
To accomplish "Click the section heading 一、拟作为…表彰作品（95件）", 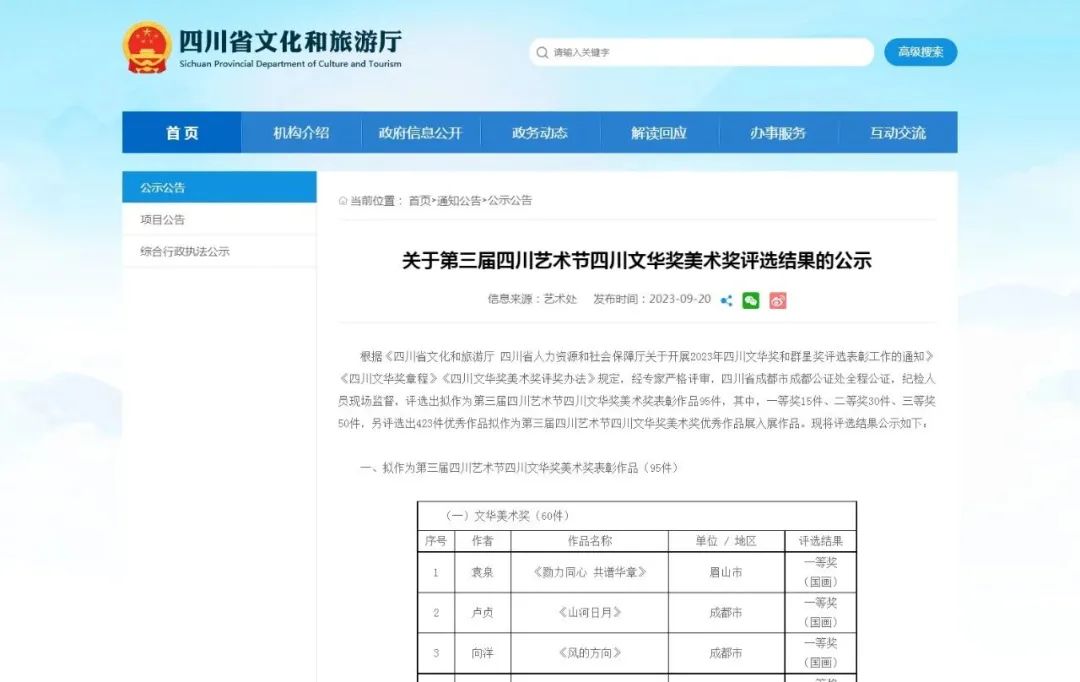I will 521,468.
